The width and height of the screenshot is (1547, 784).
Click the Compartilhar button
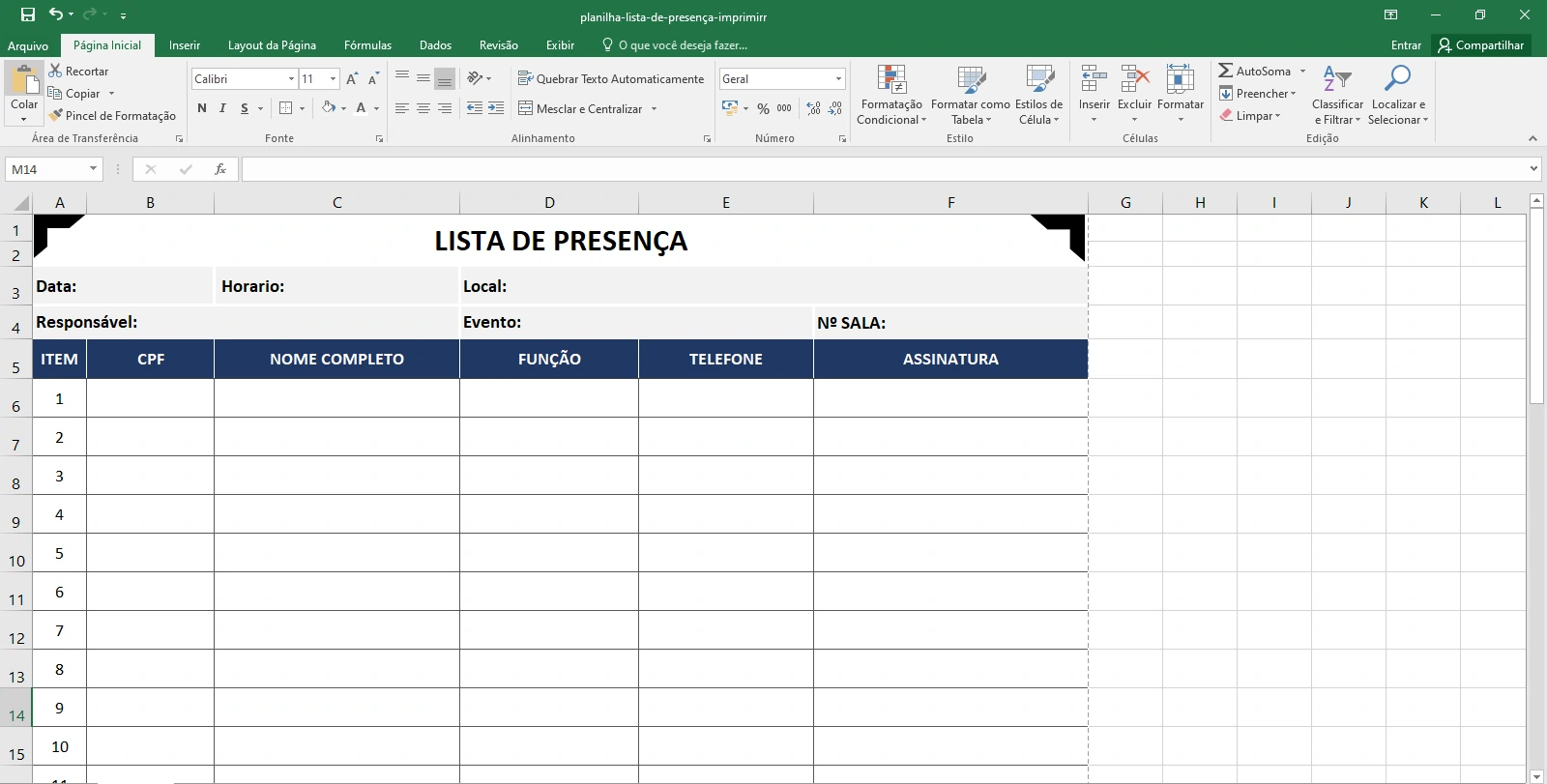point(1481,45)
